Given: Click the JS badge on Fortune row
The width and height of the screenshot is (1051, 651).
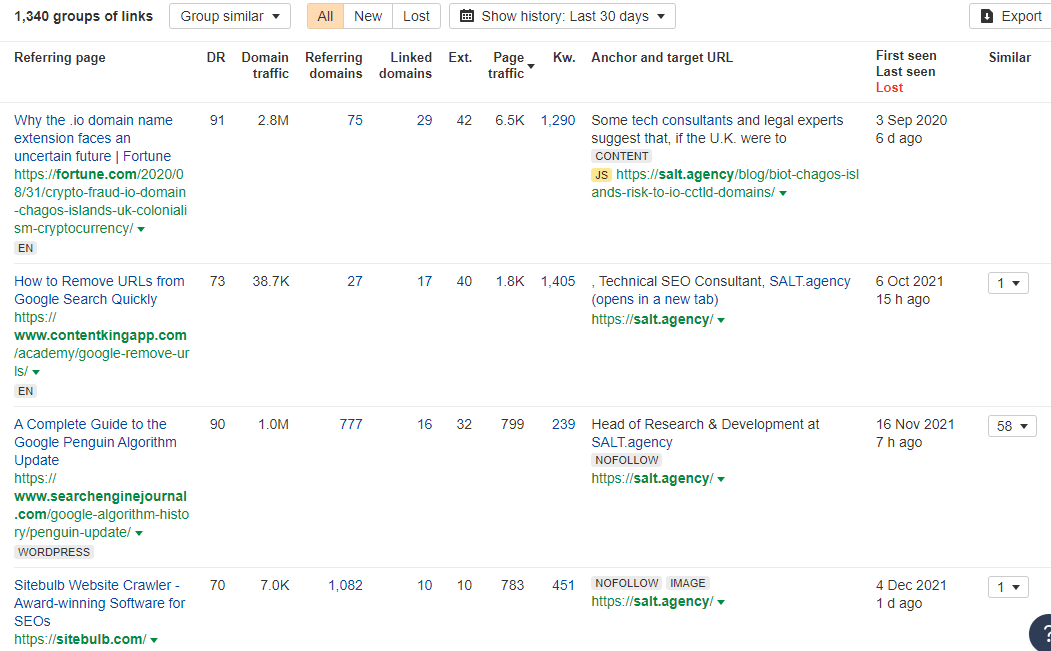Looking at the screenshot, I should [602, 176].
